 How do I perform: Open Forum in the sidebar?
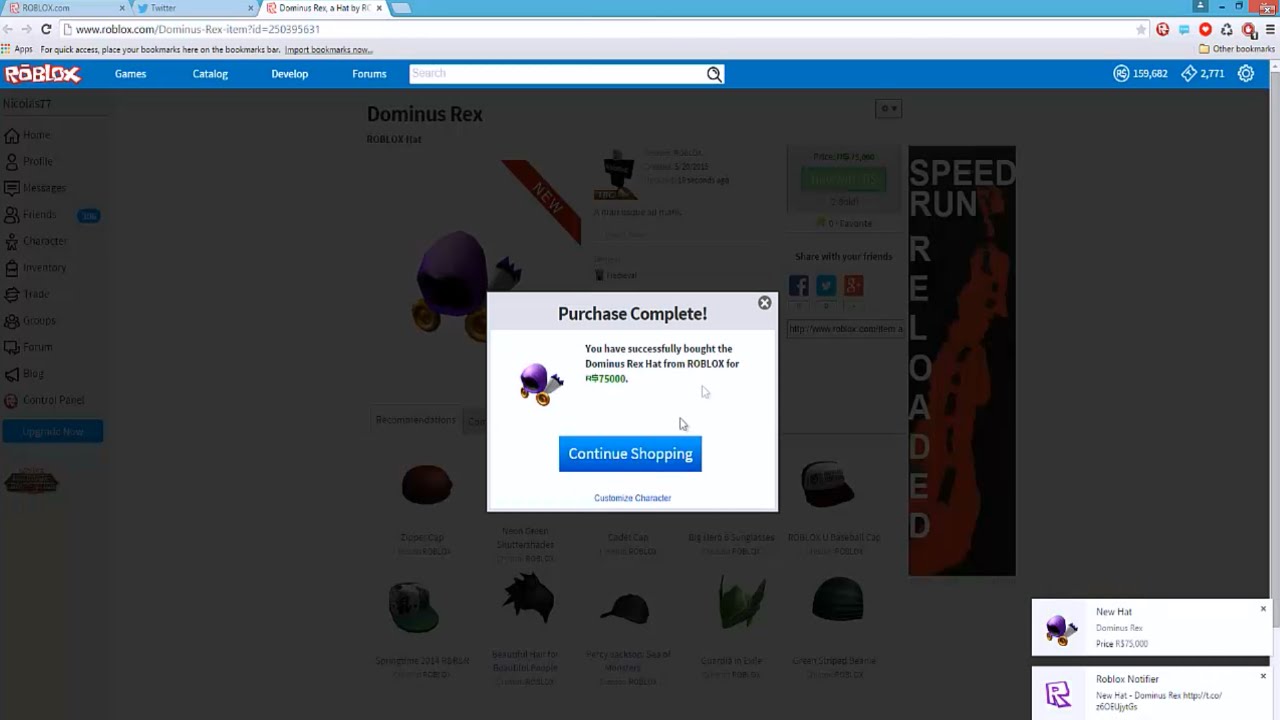[29, 347]
